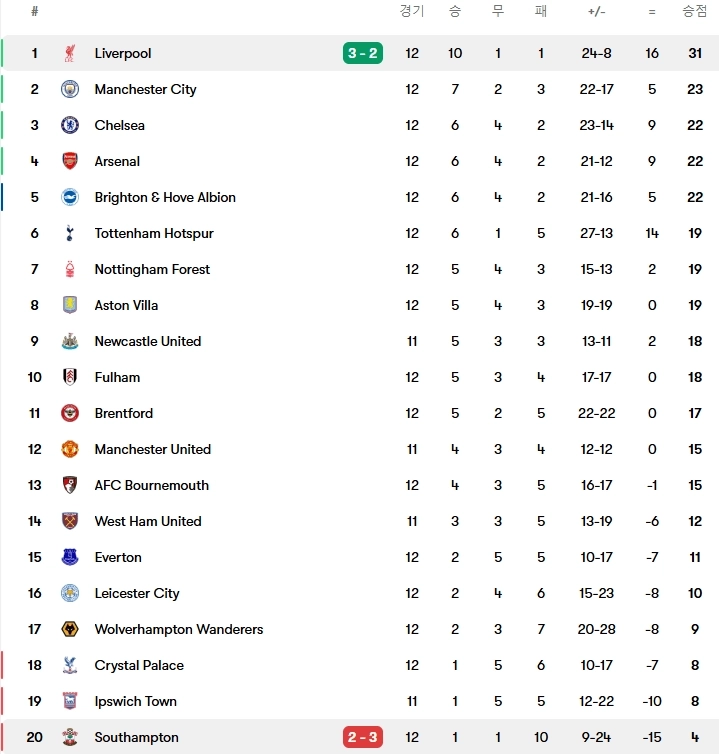Viewport: 719px width, 754px height.
Task: Click the Everton club crest icon
Action: click(x=70, y=557)
